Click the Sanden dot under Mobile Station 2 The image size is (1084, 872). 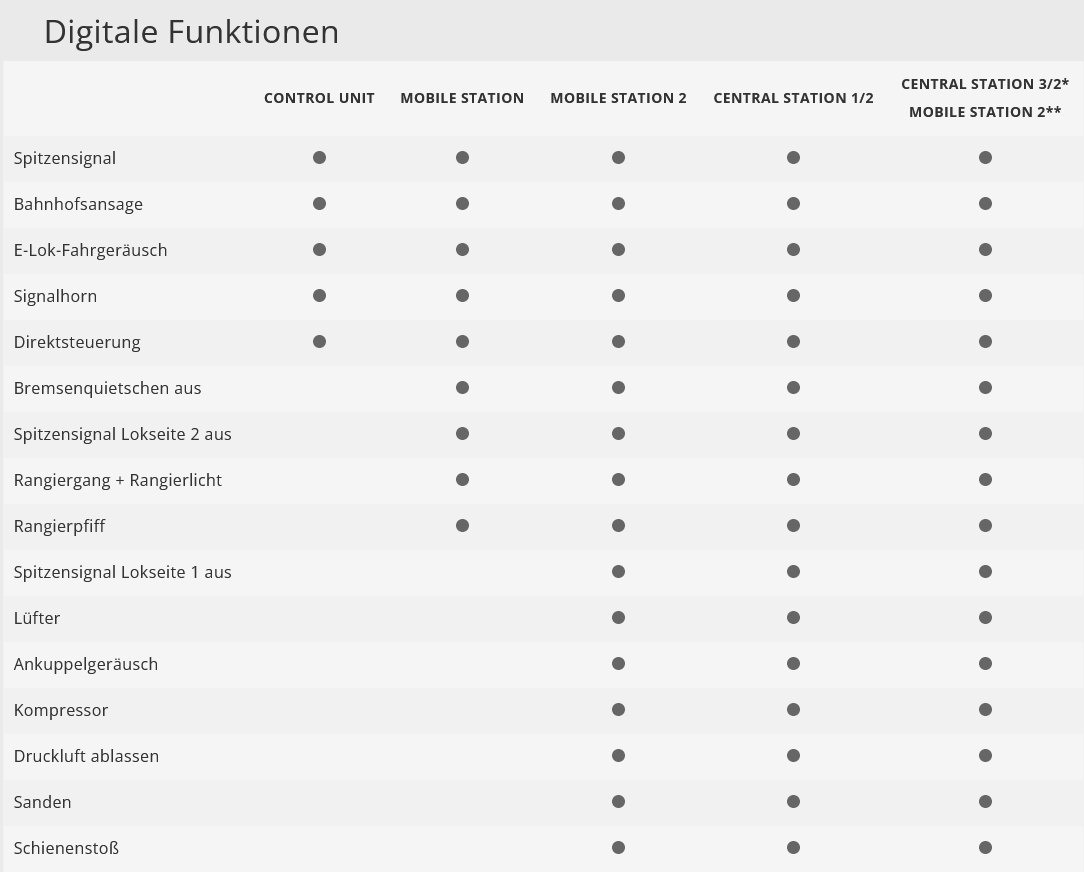pyautogui.click(x=618, y=802)
